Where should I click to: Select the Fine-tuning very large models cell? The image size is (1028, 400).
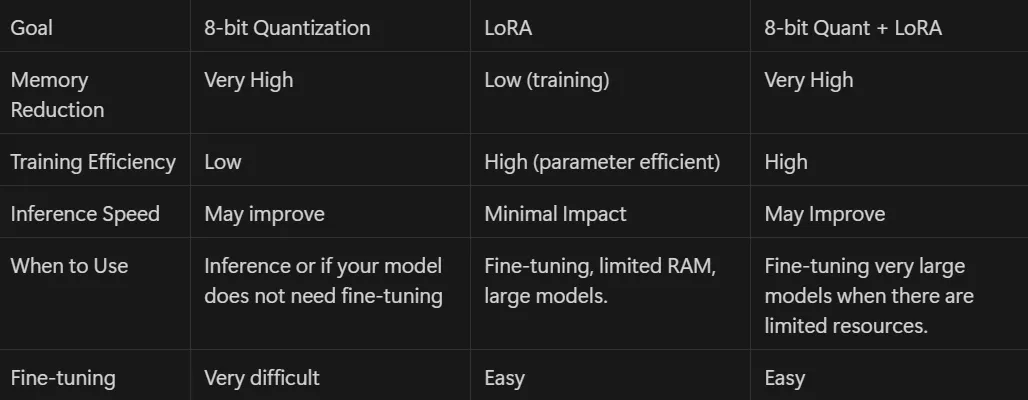[869, 296]
